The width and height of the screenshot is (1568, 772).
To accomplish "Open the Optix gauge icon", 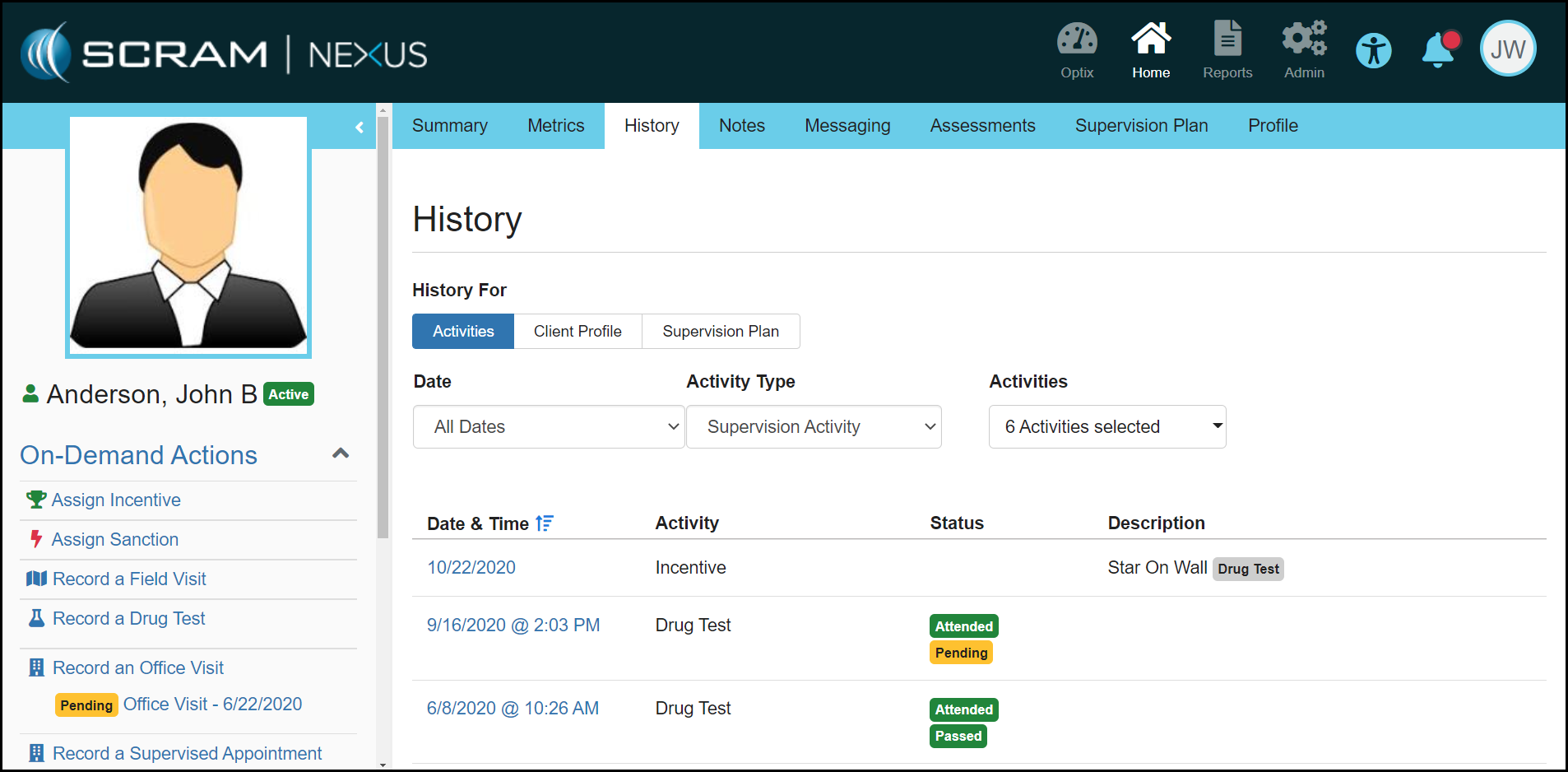I will point(1076,40).
